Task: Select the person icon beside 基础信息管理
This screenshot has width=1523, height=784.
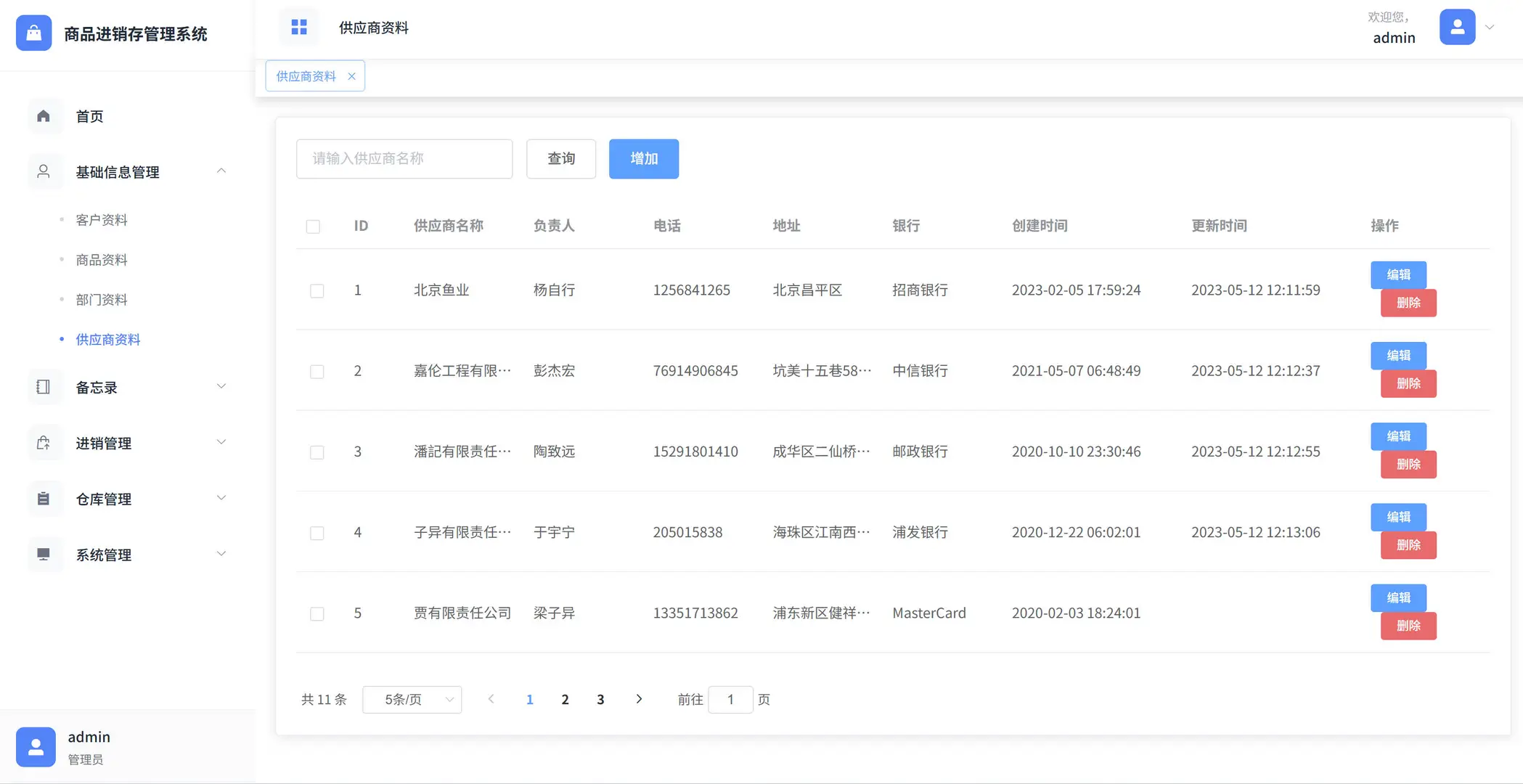Action: (44, 171)
